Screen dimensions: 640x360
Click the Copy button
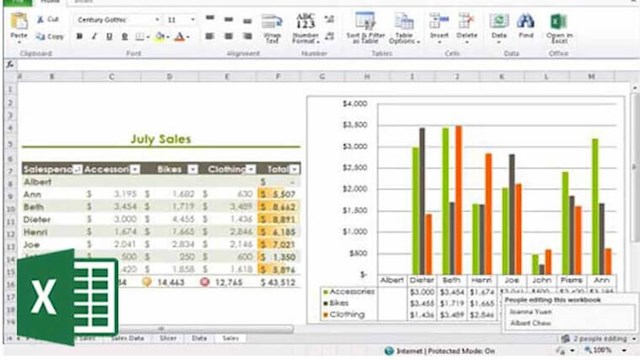click(50, 37)
